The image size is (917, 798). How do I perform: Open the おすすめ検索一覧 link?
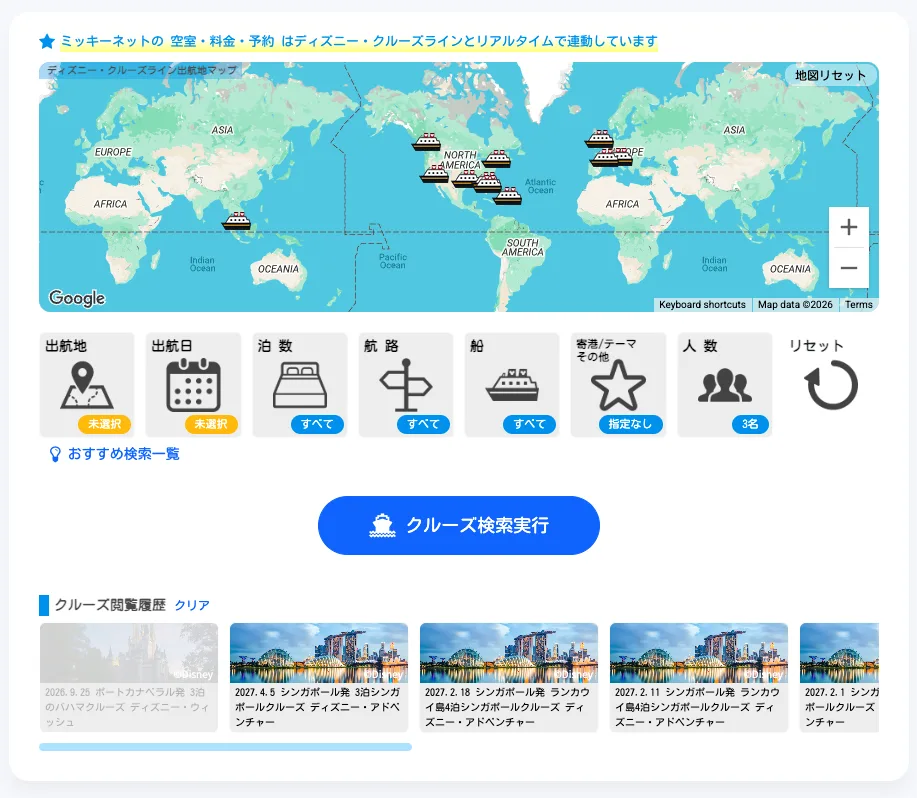[124, 454]
